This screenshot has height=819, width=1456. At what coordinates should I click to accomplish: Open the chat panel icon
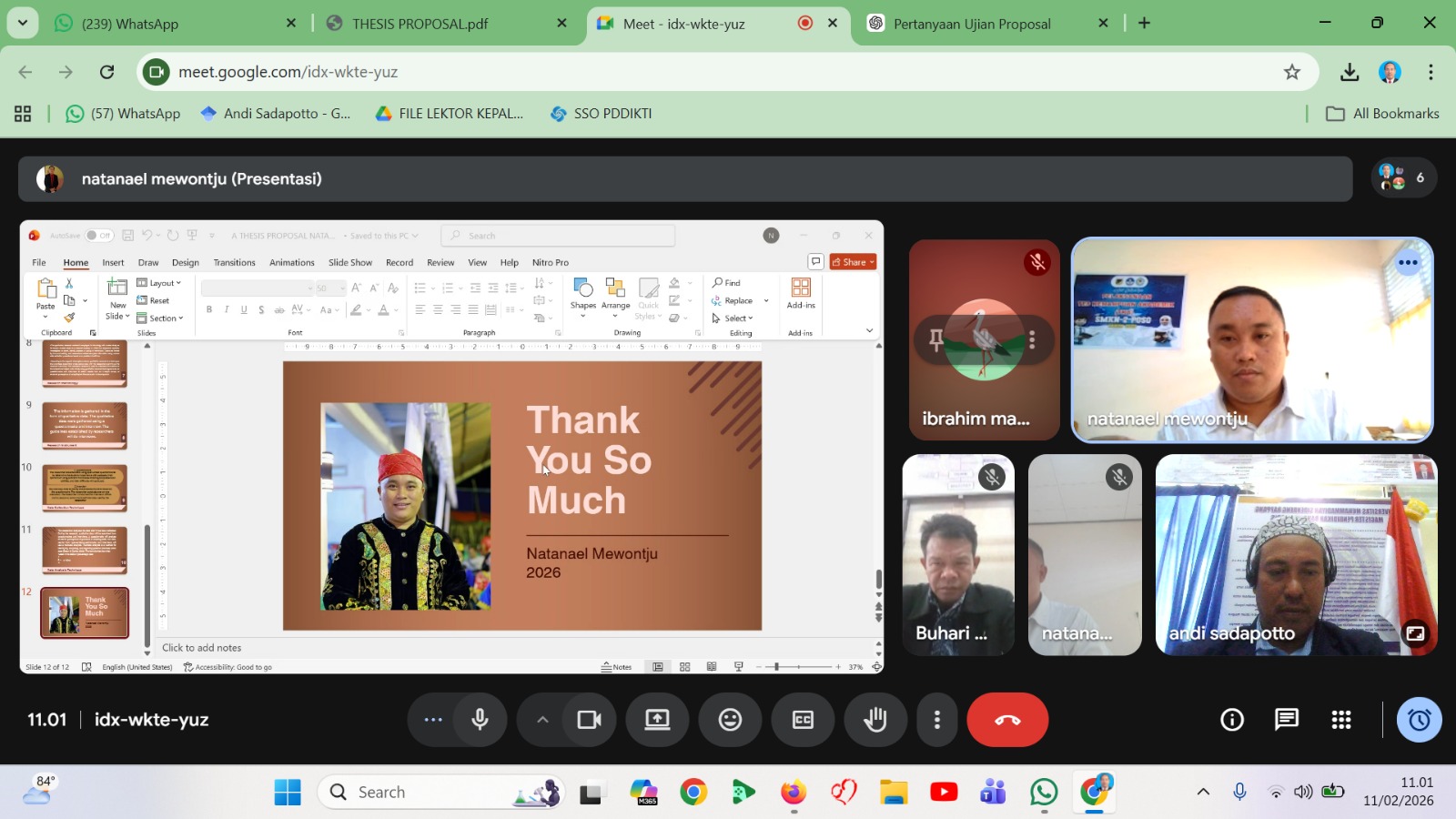point(1286,720)
